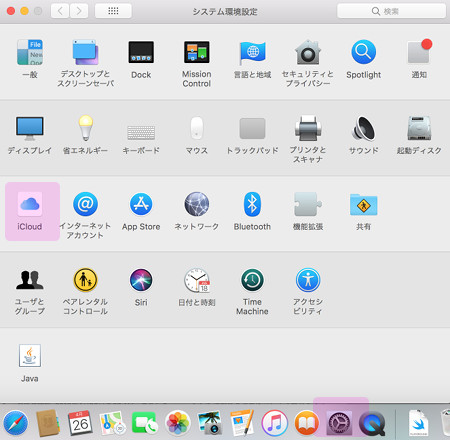Open ペアレンタルコントロール pane
Viewport: 450px width, 440px height.
[x=85, y=280]
